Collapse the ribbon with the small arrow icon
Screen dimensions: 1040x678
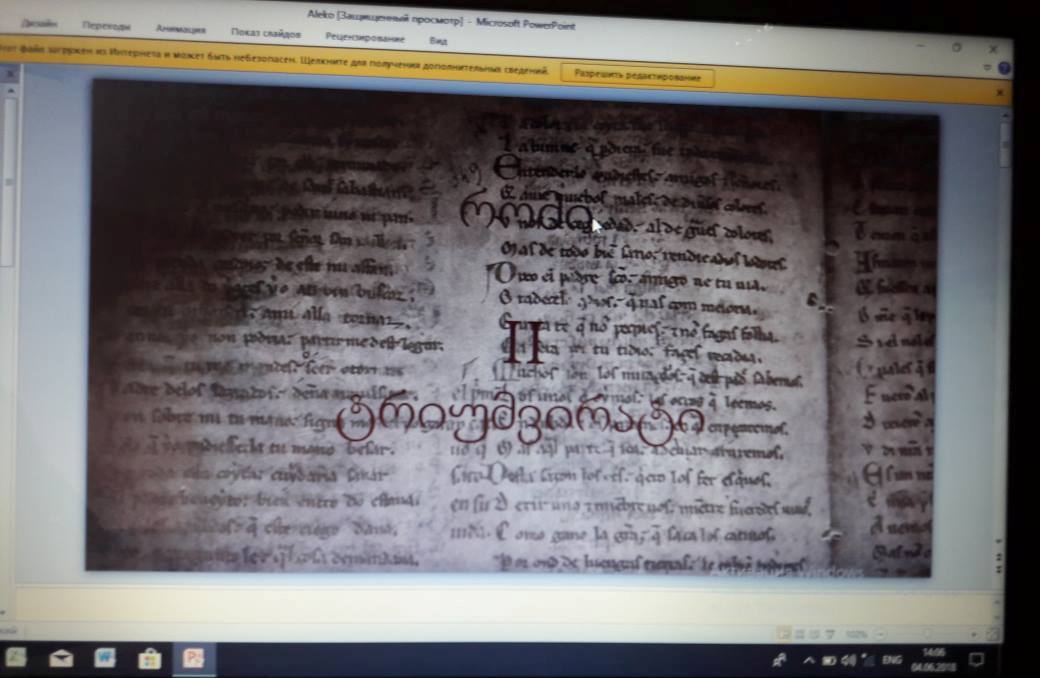pyautogui.click(x=987, y=67)
